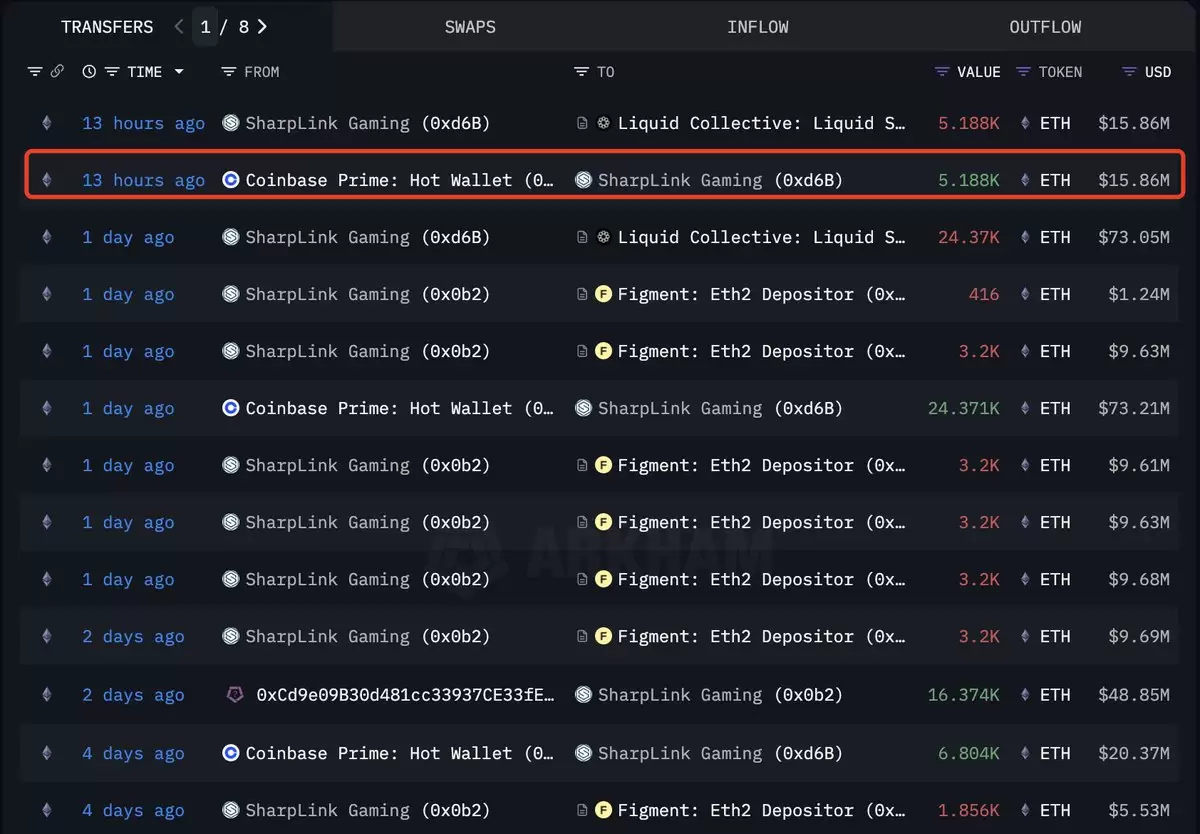Open address 0xCd9e09B30d481cc33937CE33fE
Screen dimensions: 1200x834
pos(406,694)
